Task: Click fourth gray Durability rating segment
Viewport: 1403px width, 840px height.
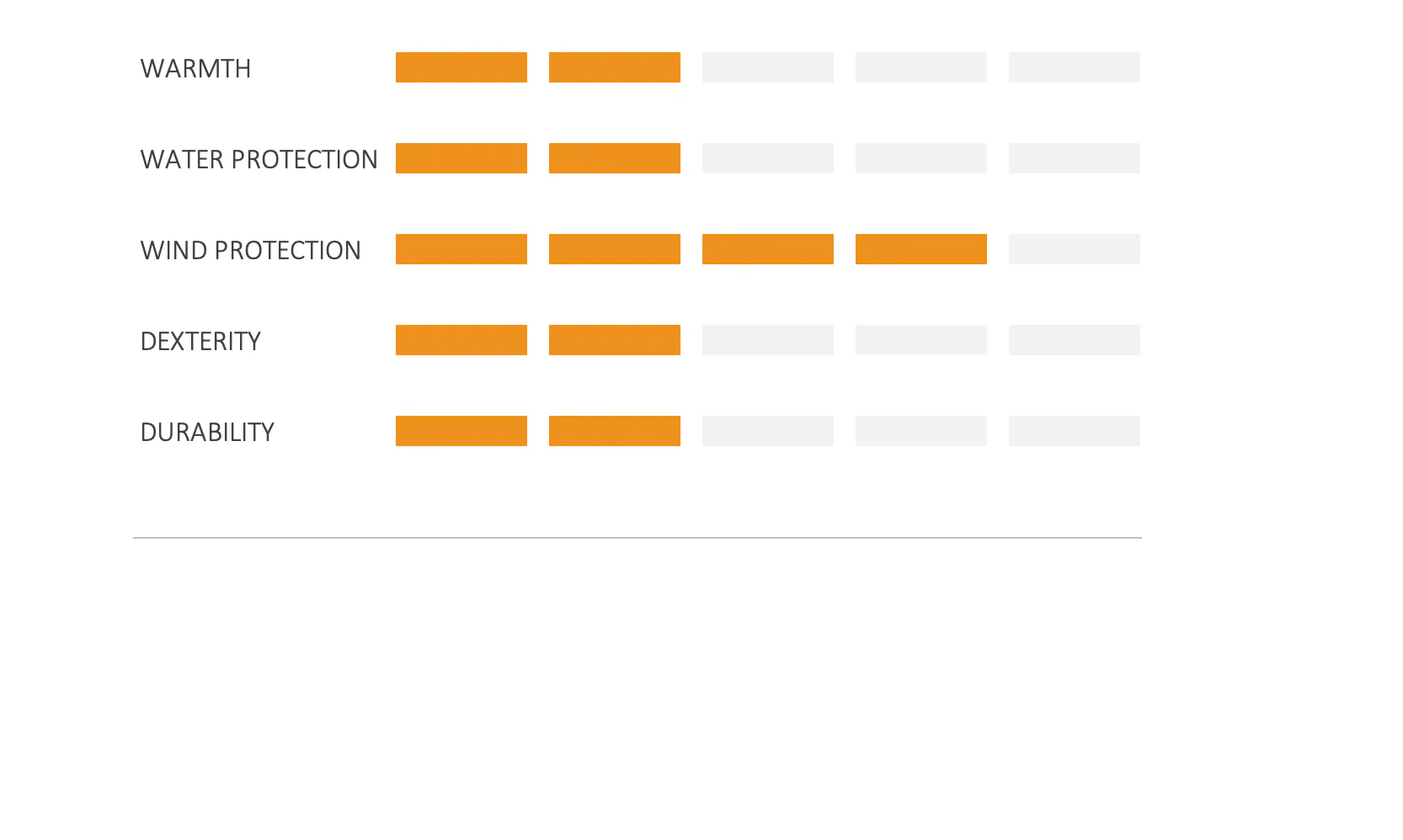Action: tap(921, 431)
